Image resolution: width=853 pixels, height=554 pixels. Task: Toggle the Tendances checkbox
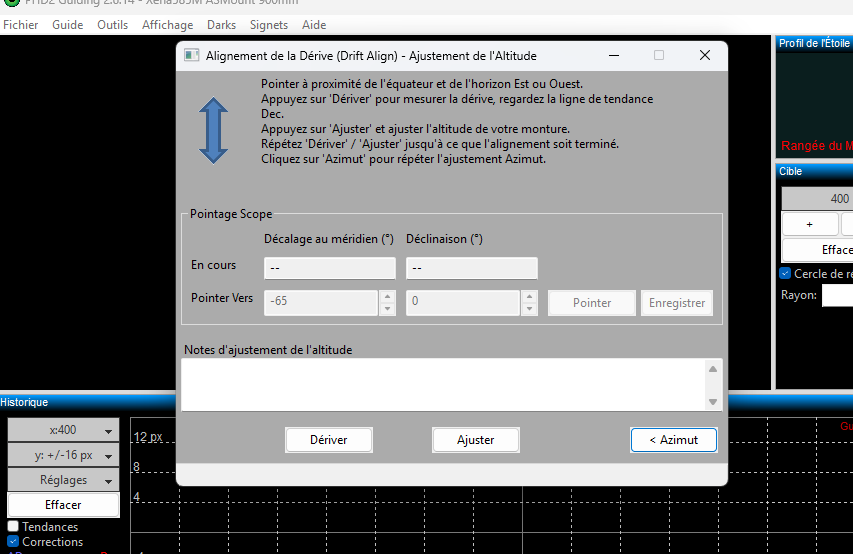coord(13,526)
